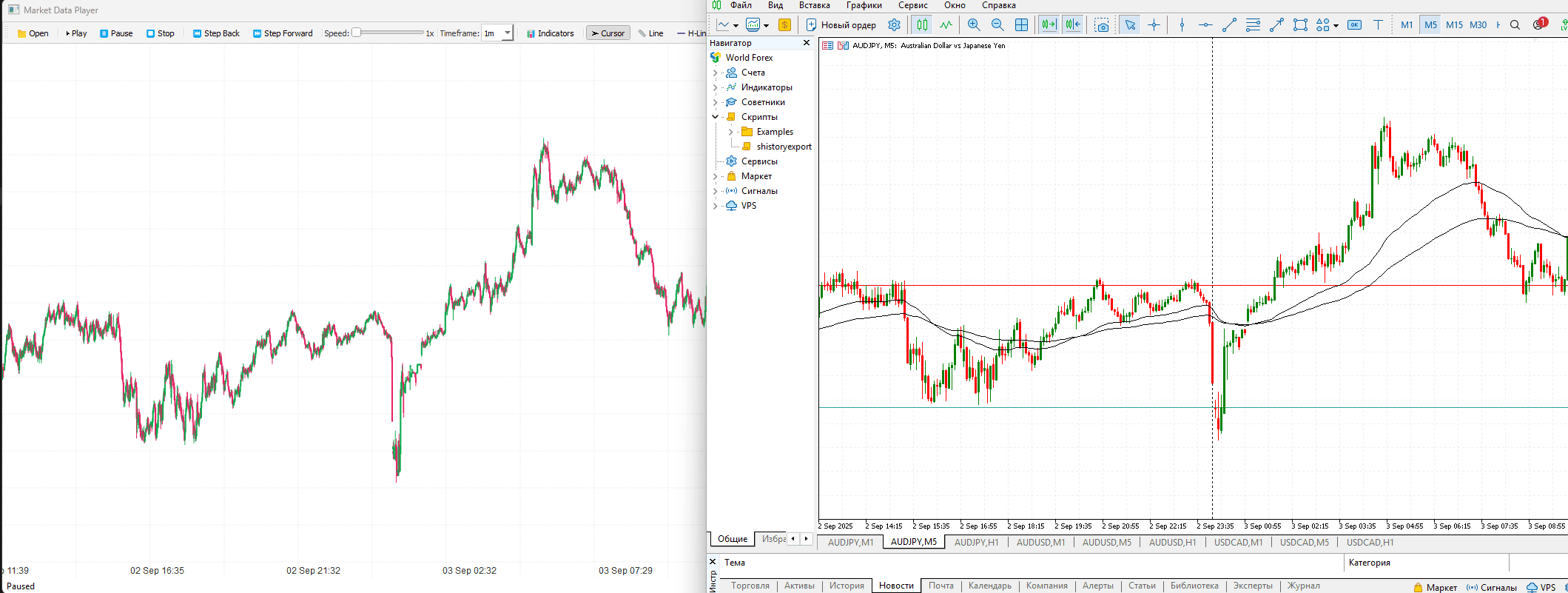The width and height of the screenshot is (1568, 593).
Task: Collapse the Скрипты tree node
Action: point(715,117)
